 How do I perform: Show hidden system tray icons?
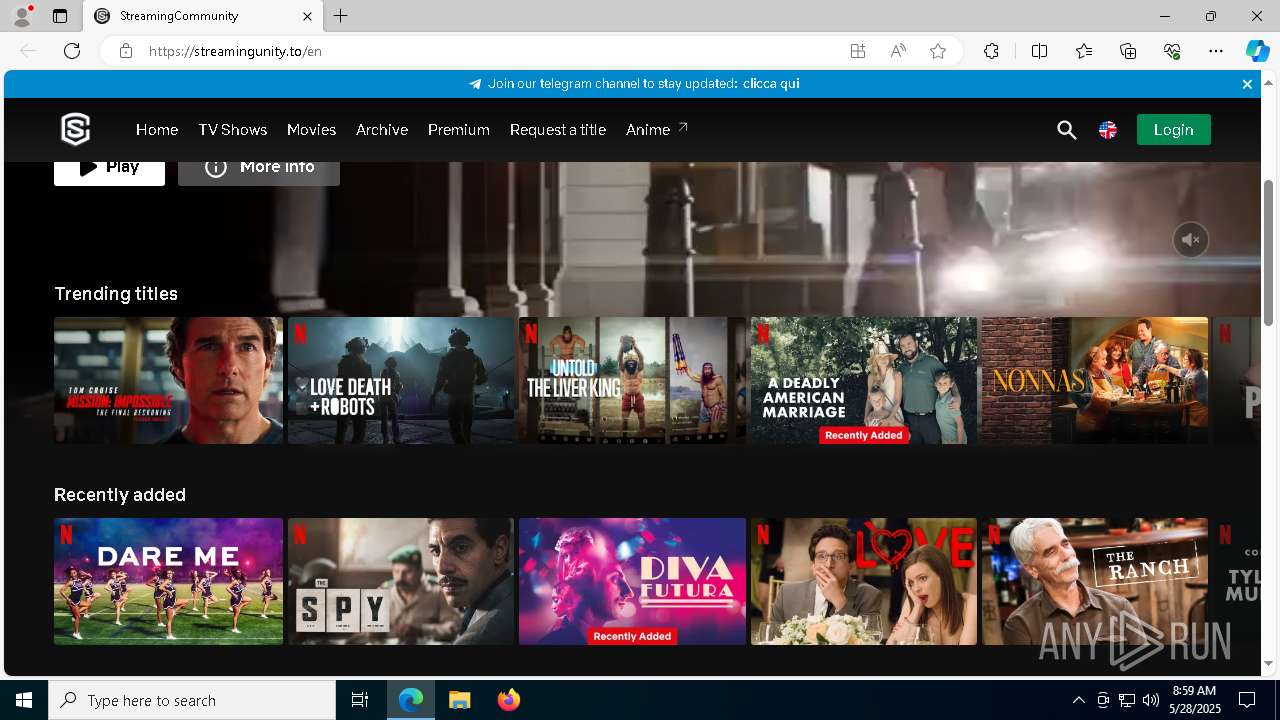pos(1079,700)
